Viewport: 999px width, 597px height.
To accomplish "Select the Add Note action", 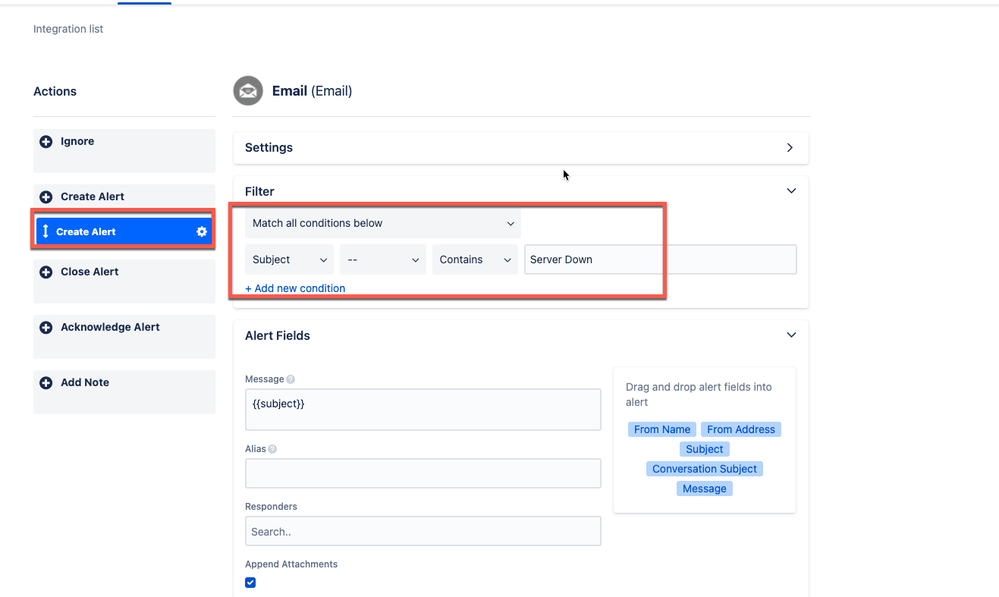I will click(124, 392).
